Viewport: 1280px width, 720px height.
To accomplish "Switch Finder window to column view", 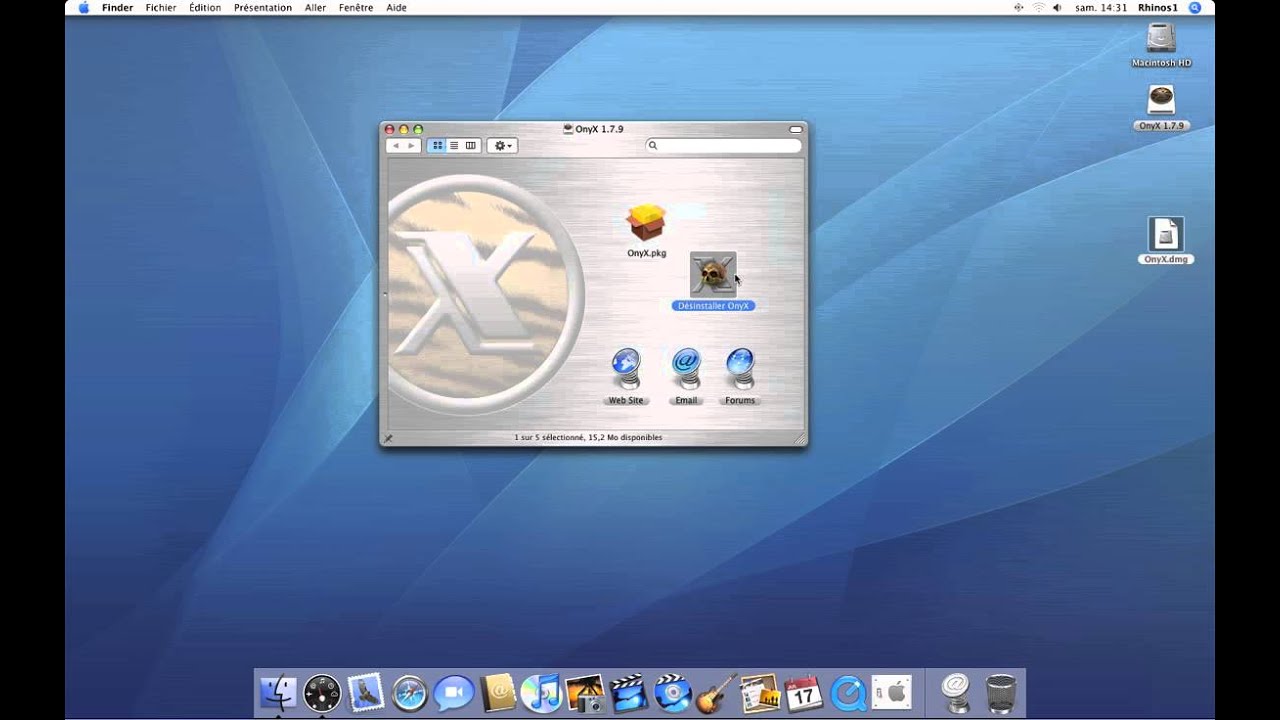I will pos(471,146).
